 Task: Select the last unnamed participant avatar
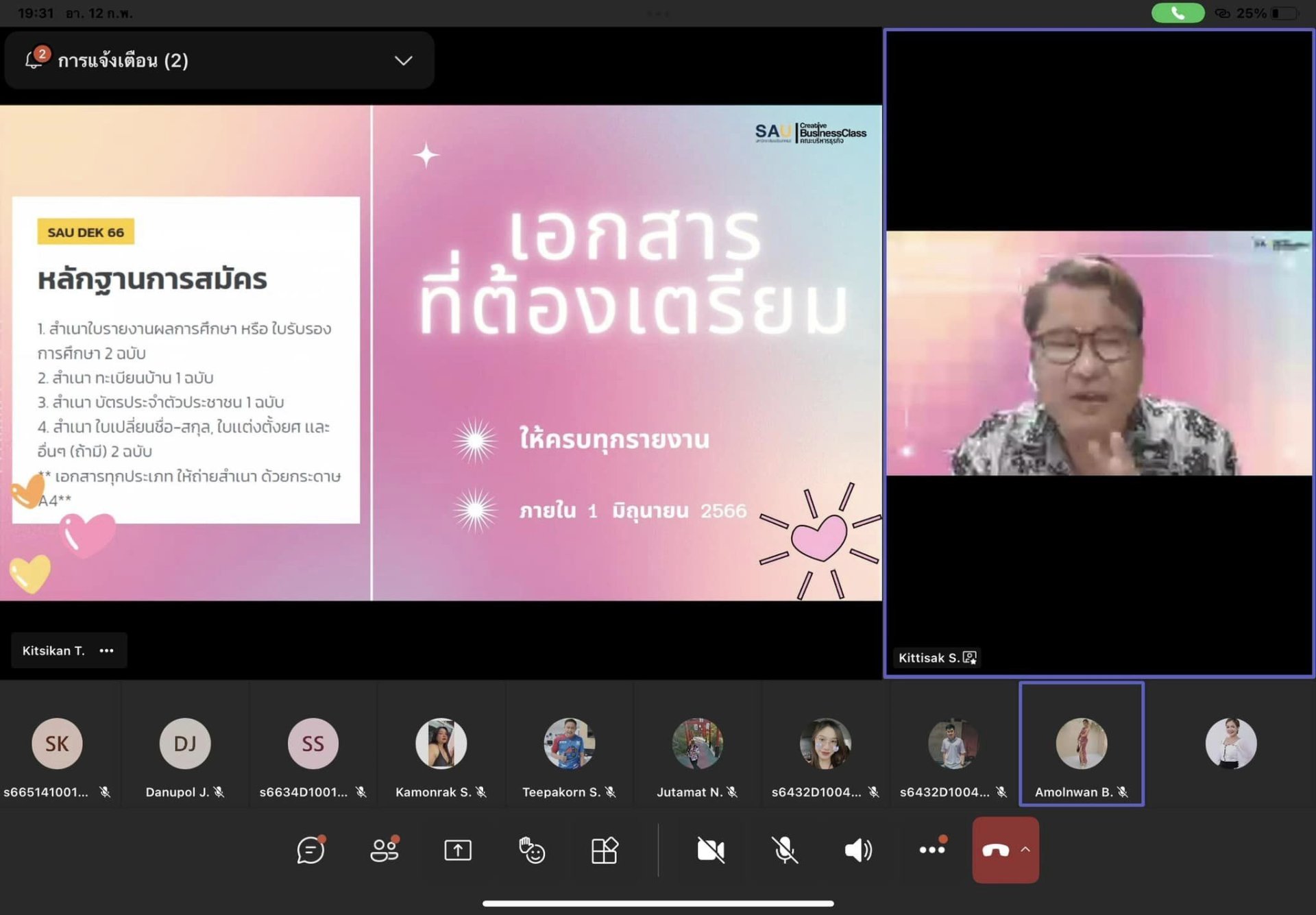point(1231,744)
